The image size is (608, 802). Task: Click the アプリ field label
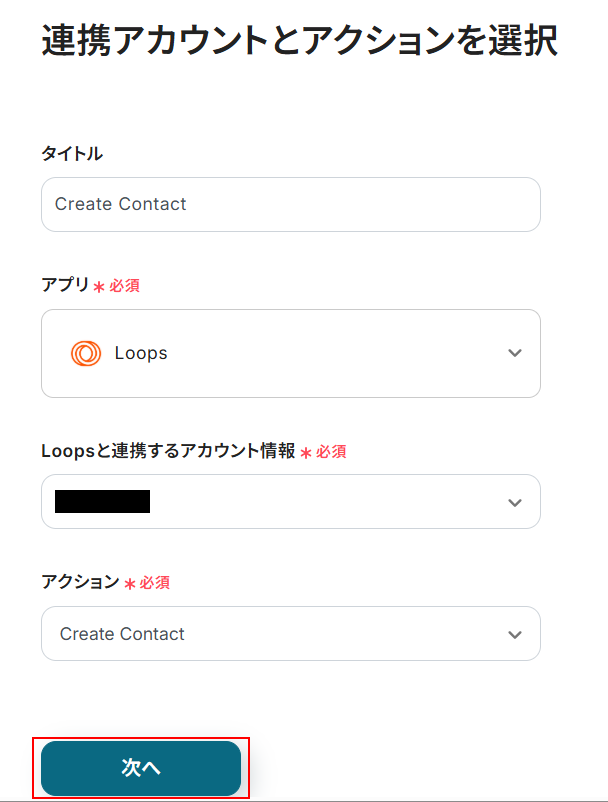click(x=65, y=285)
